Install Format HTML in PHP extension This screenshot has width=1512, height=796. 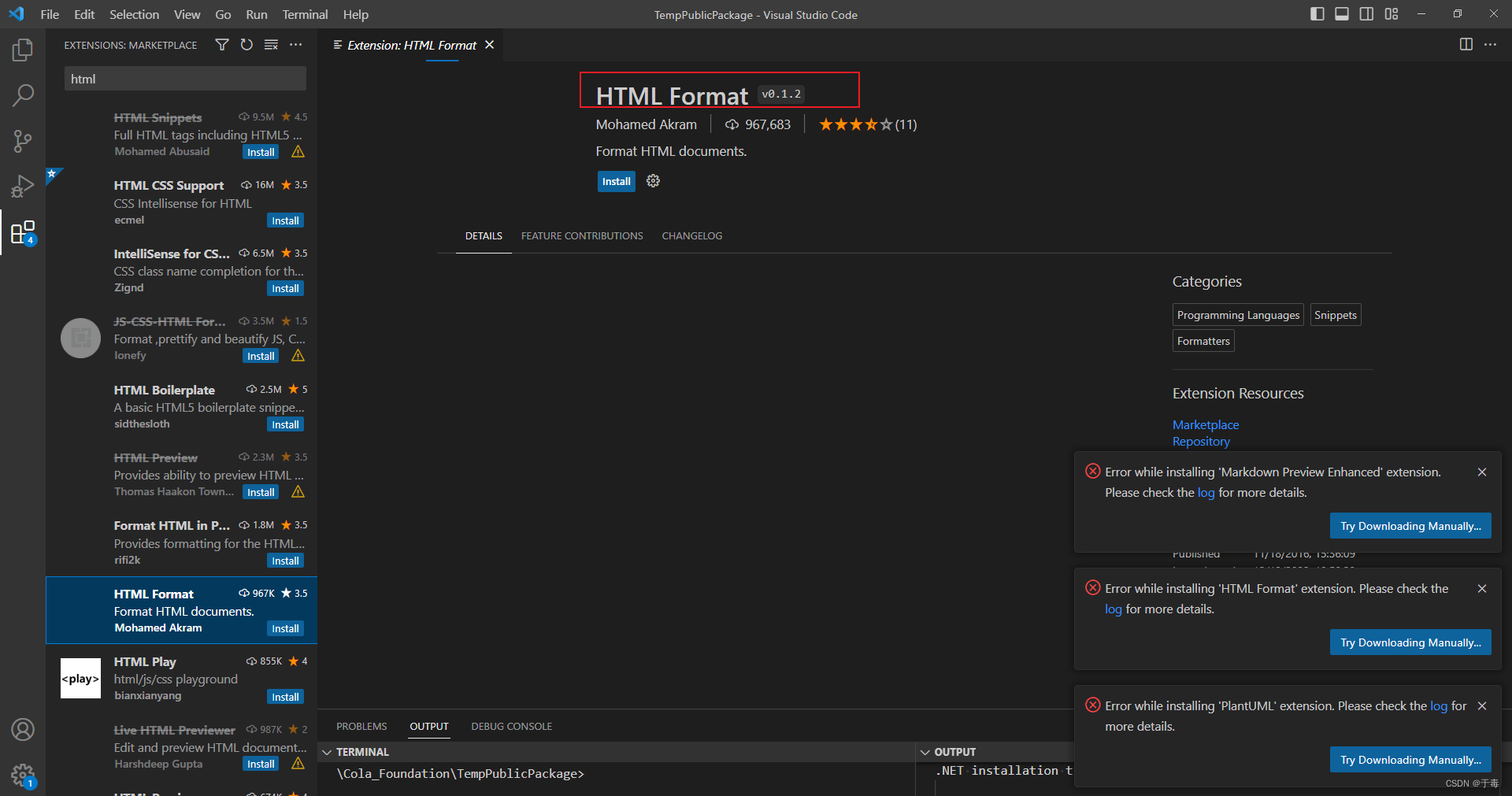point(285,561)
